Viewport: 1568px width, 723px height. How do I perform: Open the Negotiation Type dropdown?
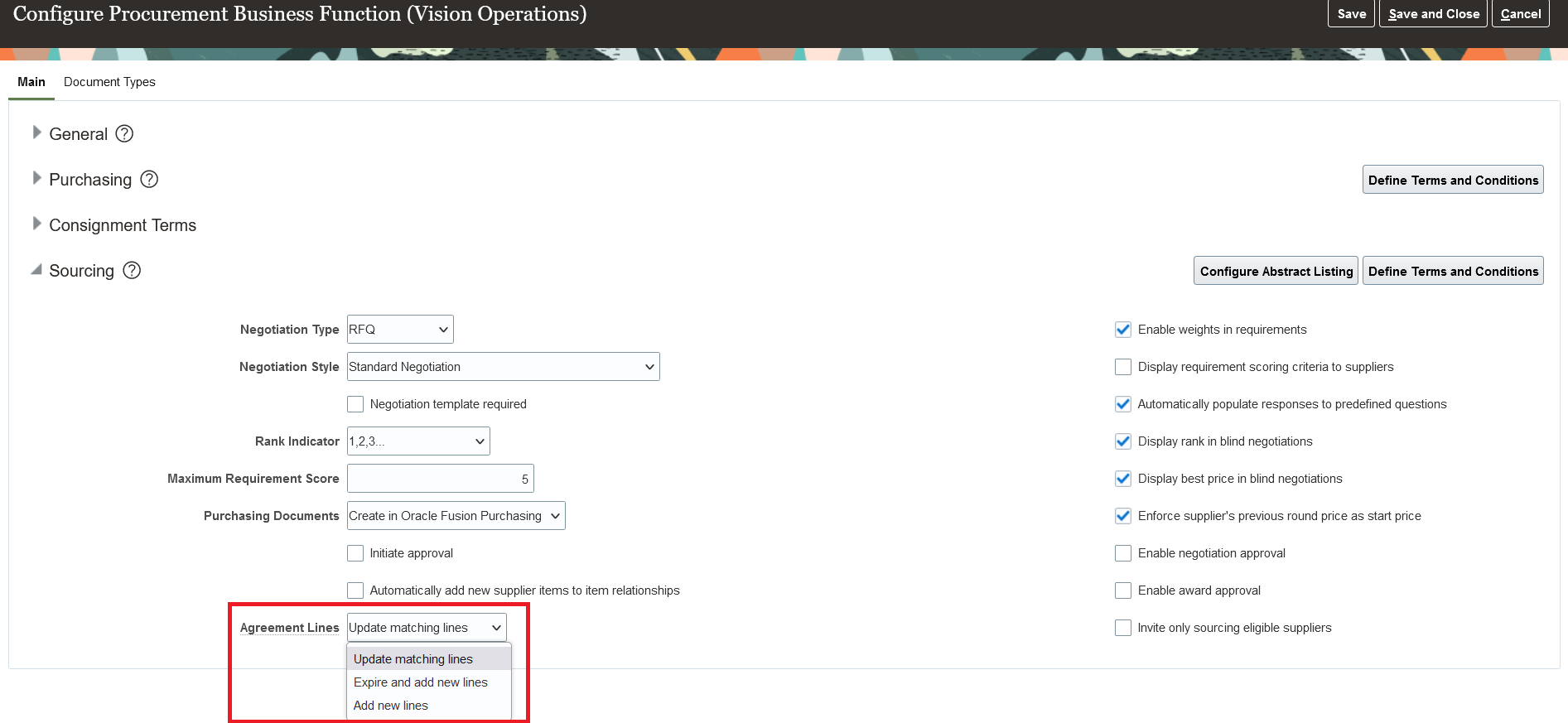click(400, 329)
